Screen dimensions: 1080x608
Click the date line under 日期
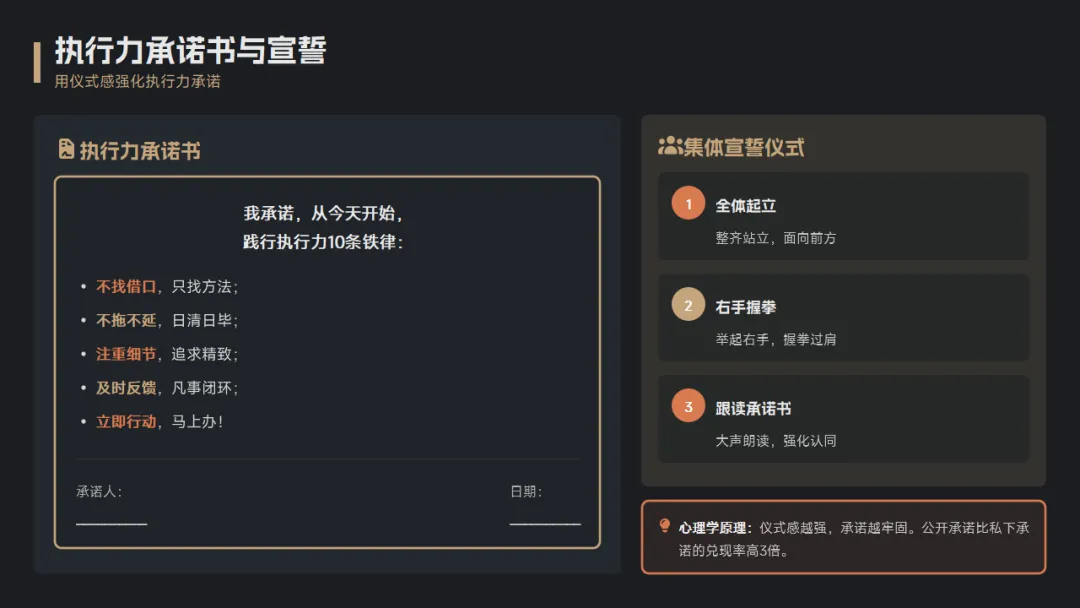coord(545,524)
